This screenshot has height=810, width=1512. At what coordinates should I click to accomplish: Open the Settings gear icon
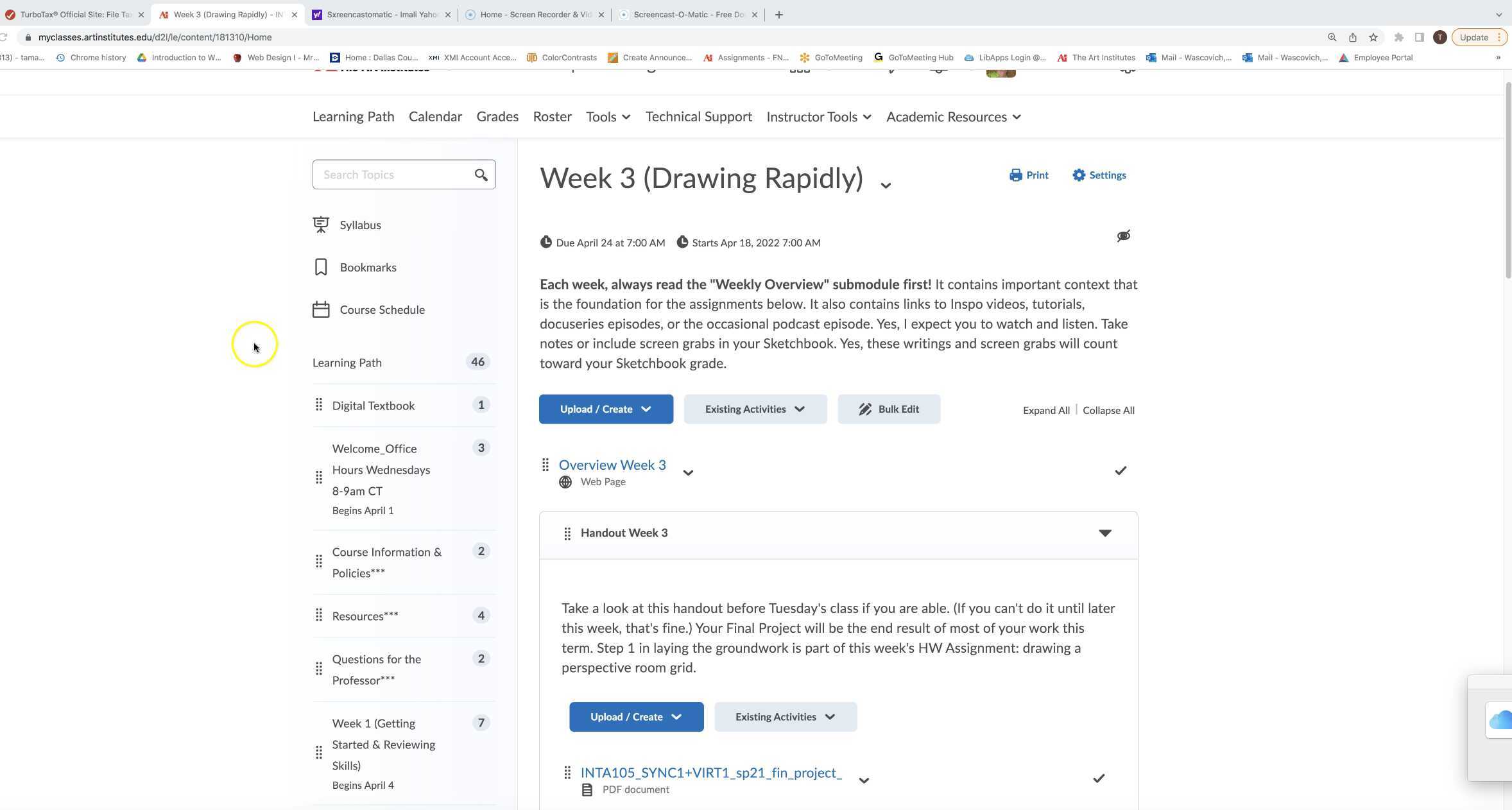pos(1079,175)
